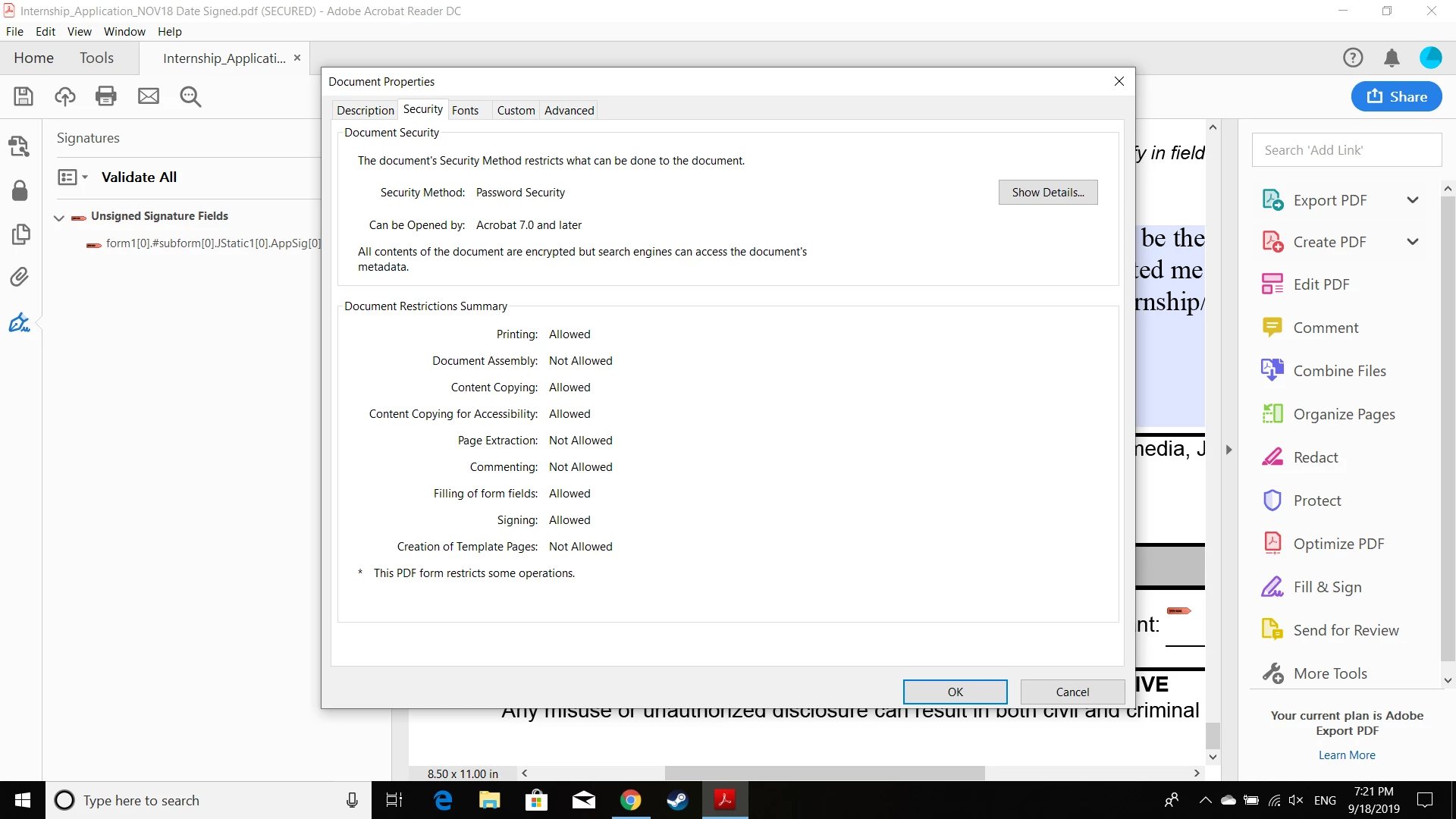Click the Save file toolbar icon
This screenshot has width=1456, height=819.
(x=24, y=96)
